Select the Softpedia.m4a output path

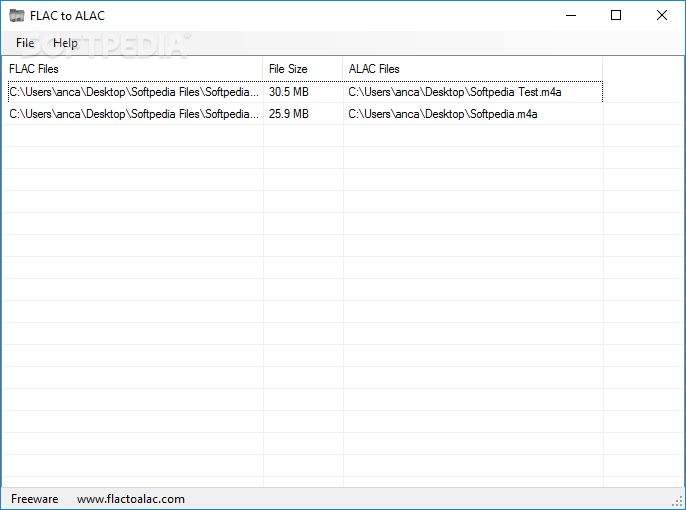pos(443,114)
